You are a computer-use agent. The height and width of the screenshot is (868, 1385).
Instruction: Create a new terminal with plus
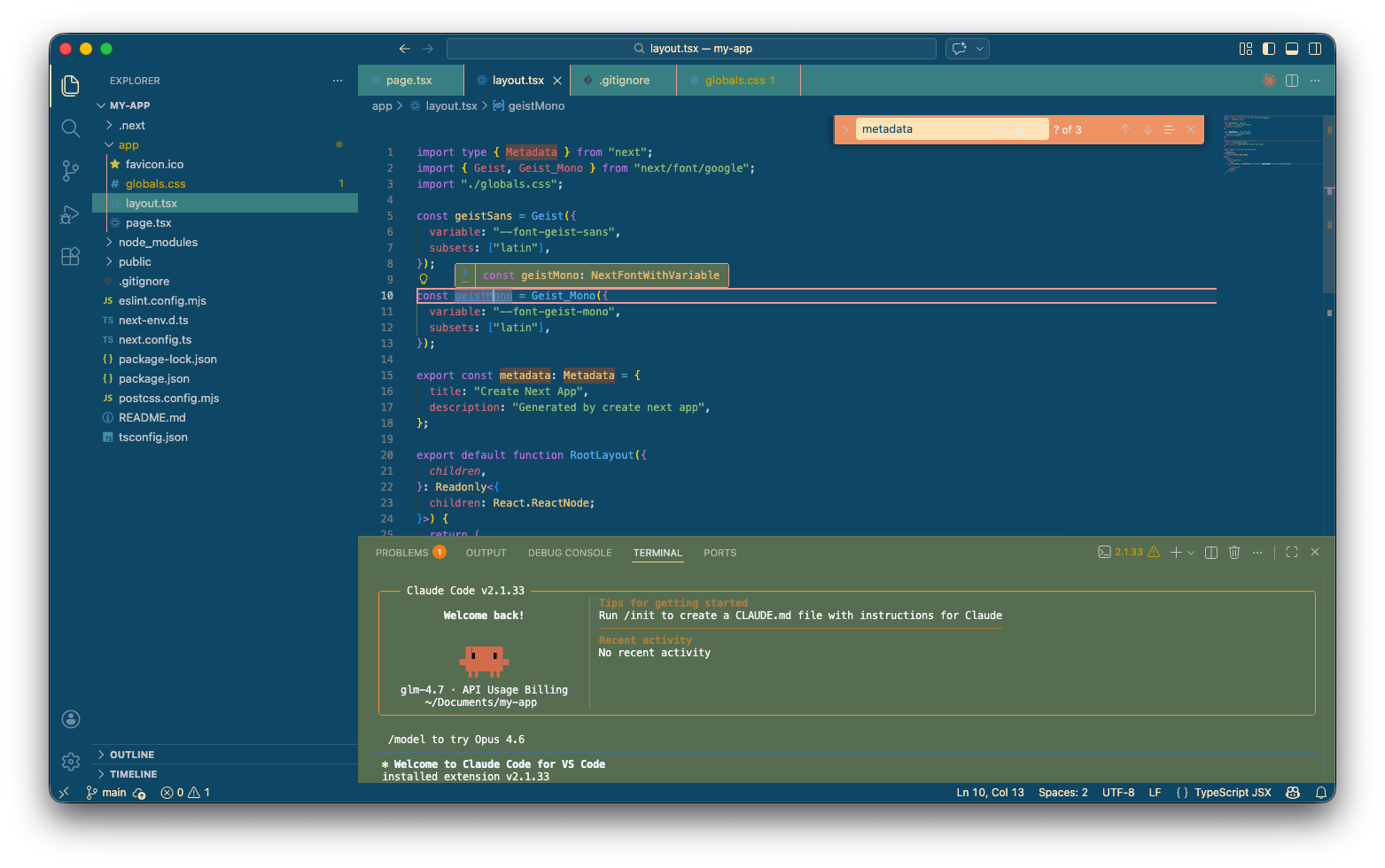click(1176, 553)
